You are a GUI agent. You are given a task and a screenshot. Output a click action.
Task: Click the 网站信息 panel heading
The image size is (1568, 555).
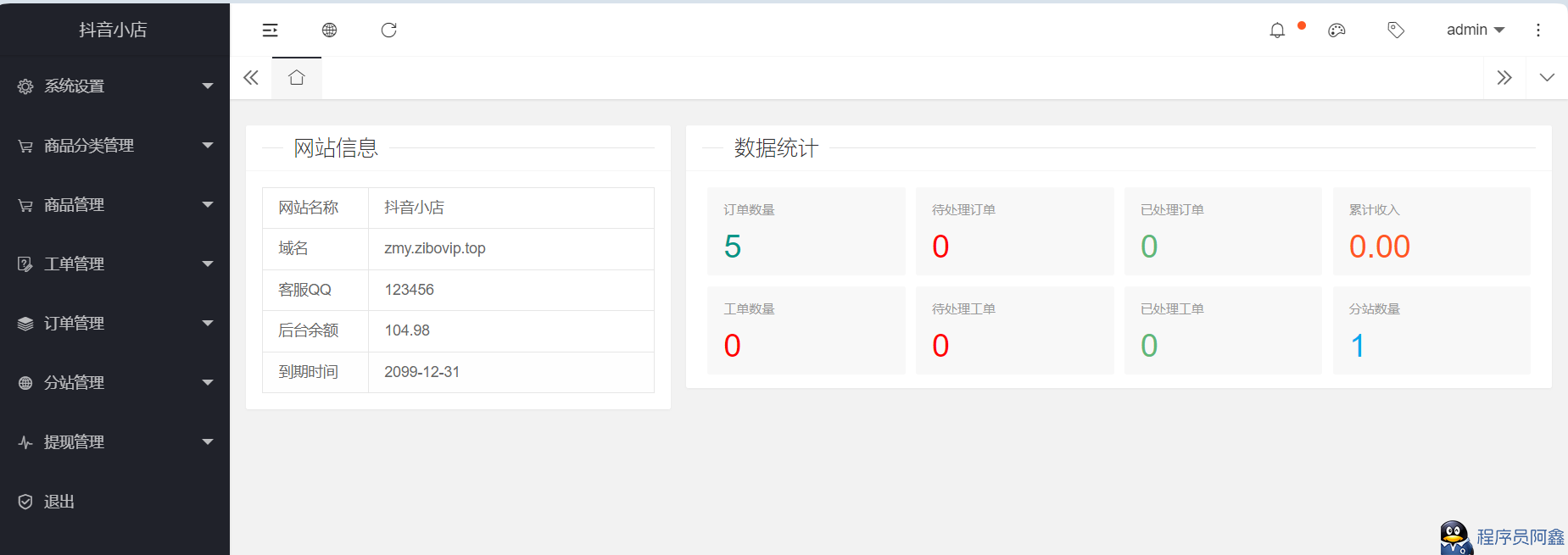(336, 148)
